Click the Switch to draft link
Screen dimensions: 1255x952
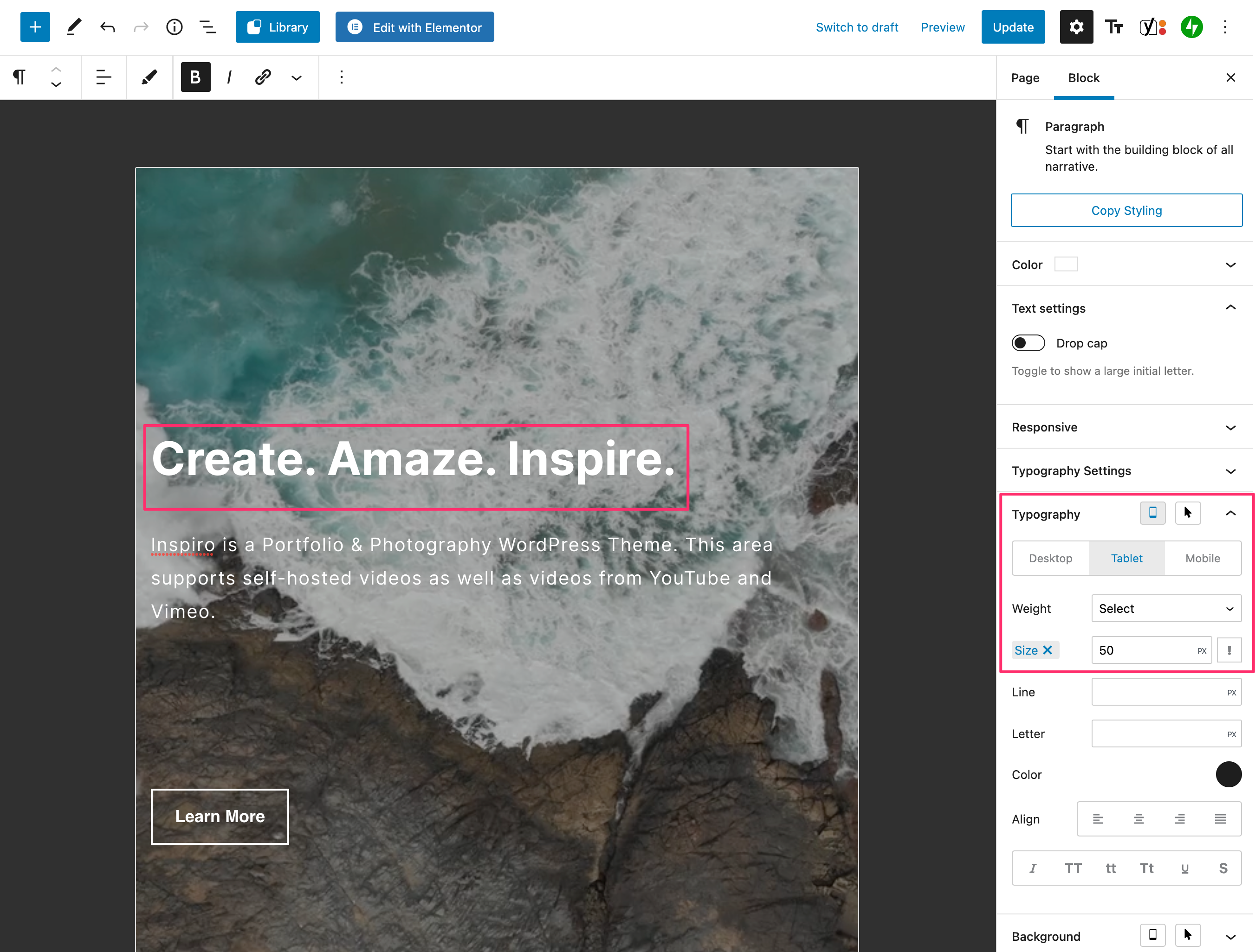point(856,27)
